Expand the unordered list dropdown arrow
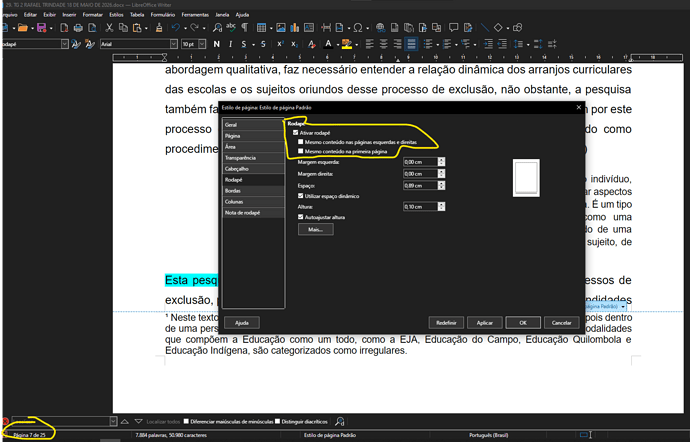Screen dimensions: 690x442 [x=437, y=44]
